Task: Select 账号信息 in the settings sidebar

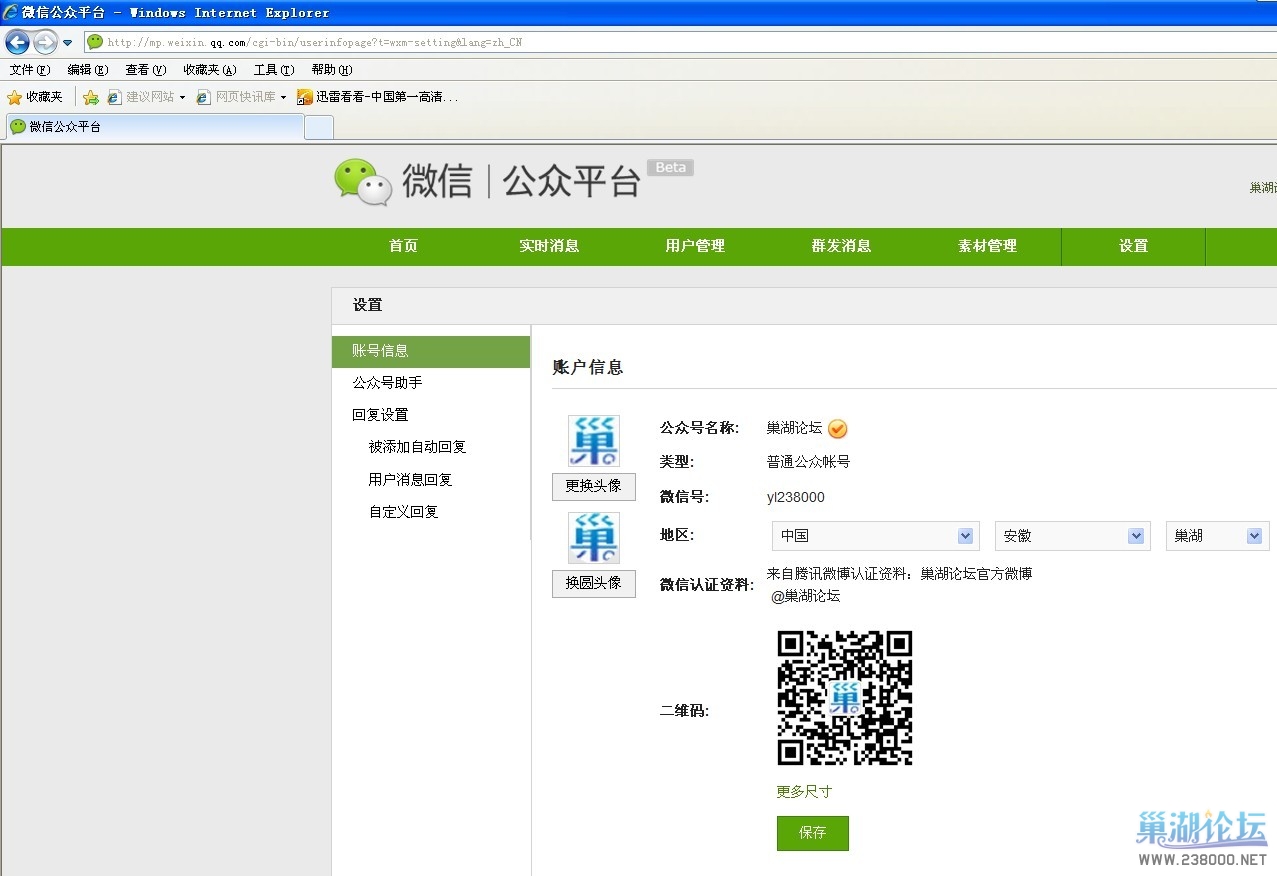Action: pos(431,351)
